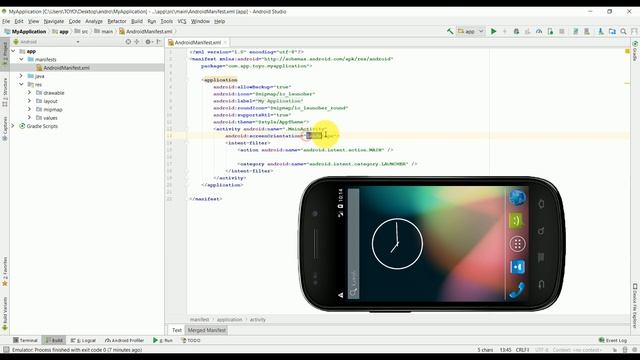Open the Analyze menu
Viewport: 640px width, 360px height.
pyautogui.click(x=94, y=21)
